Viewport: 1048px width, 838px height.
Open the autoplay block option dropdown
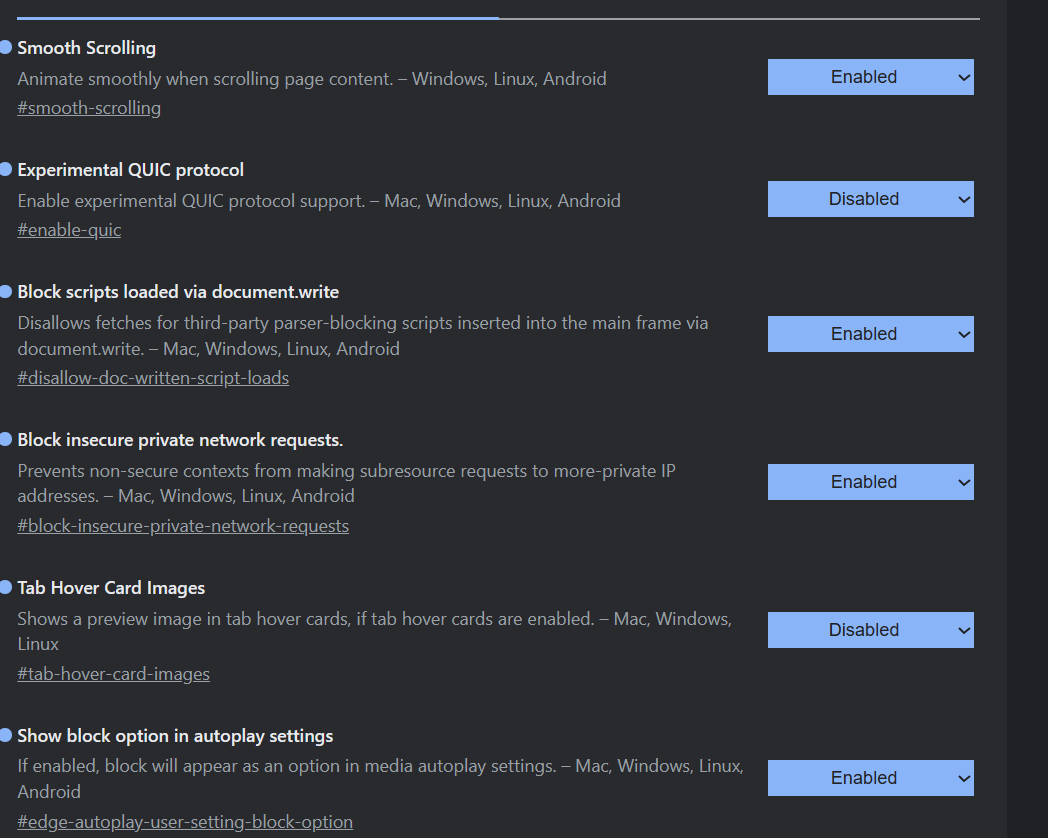(870, 778)
